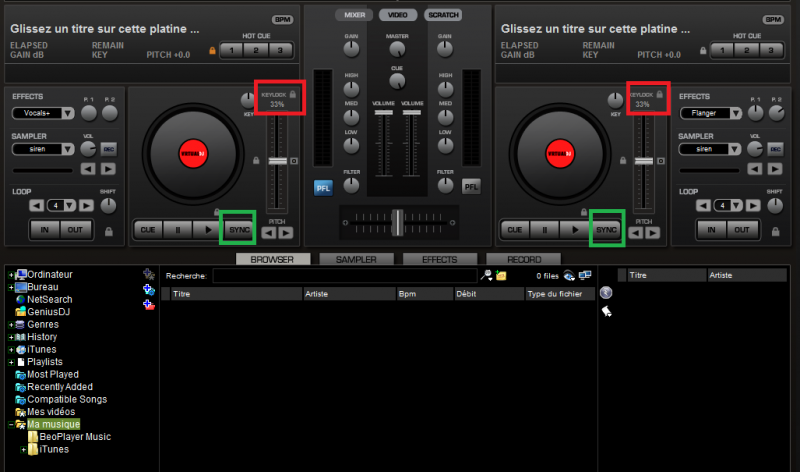
Task: Open the right loop length dropdown
Action: click(736, 206)
